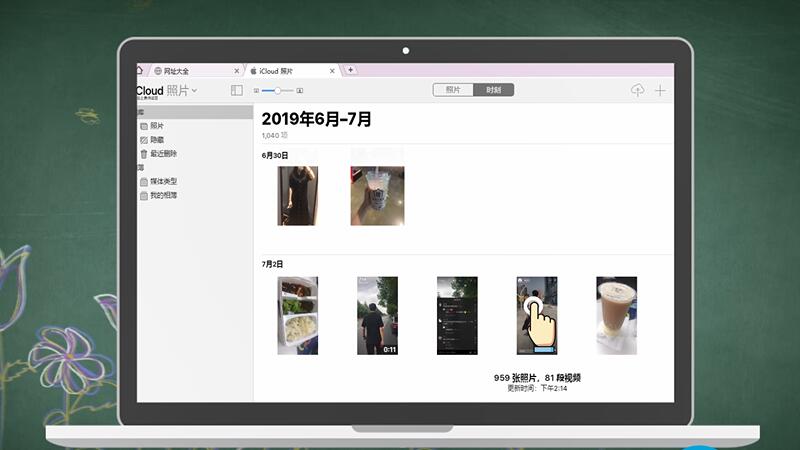Switch to the 网址大全 tab
The image size is (800, 450).
pos(194,71)
